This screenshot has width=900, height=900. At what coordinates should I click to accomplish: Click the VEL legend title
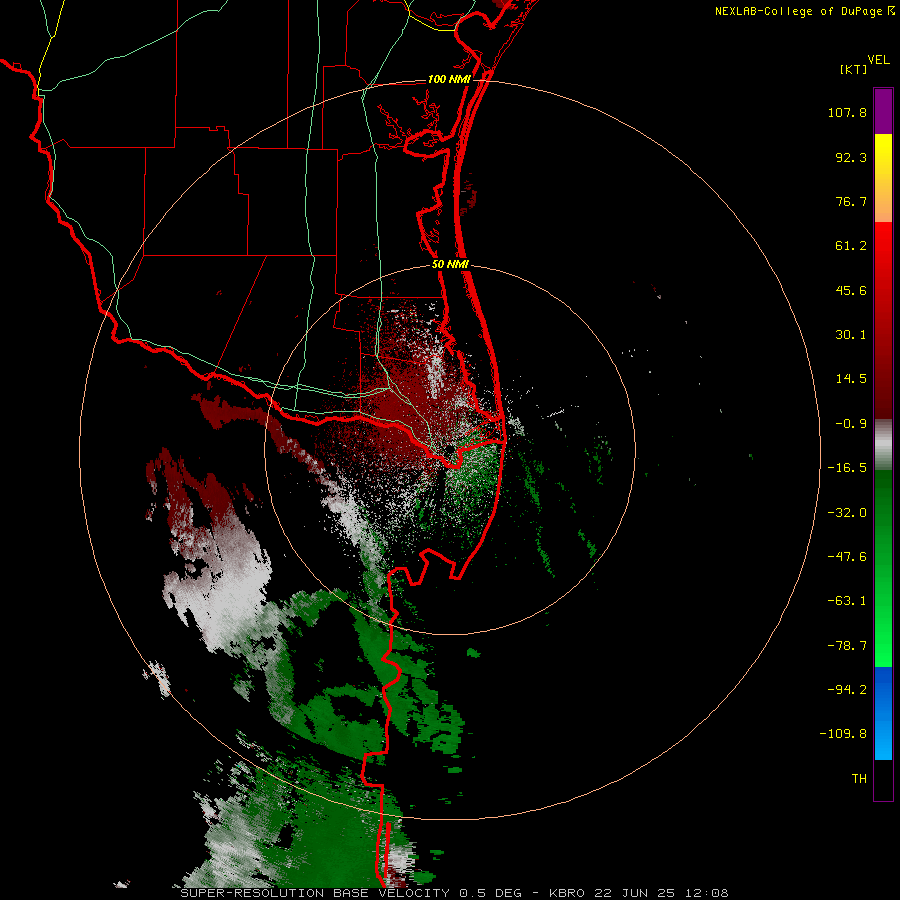click(878, 60)
